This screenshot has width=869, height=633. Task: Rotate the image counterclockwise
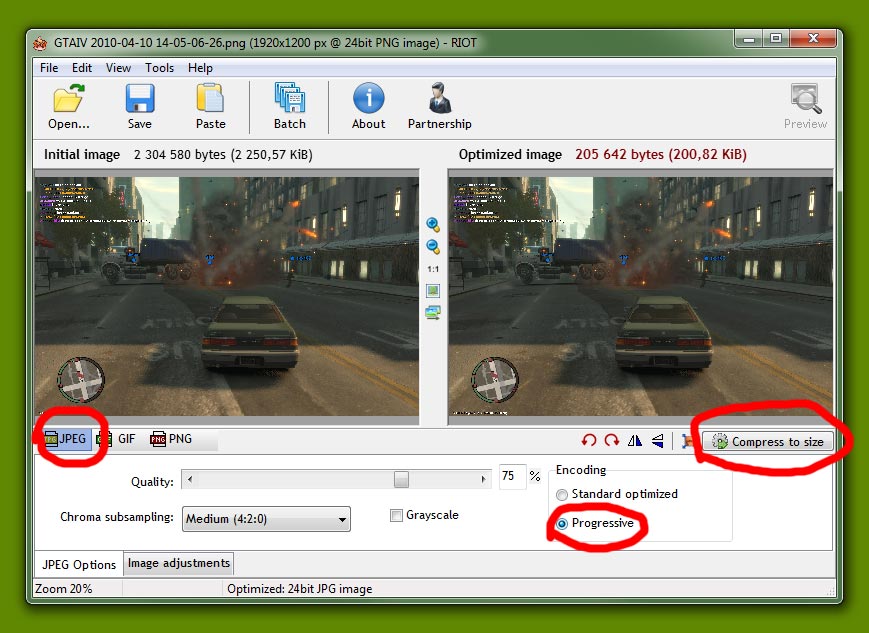(589, 441)
